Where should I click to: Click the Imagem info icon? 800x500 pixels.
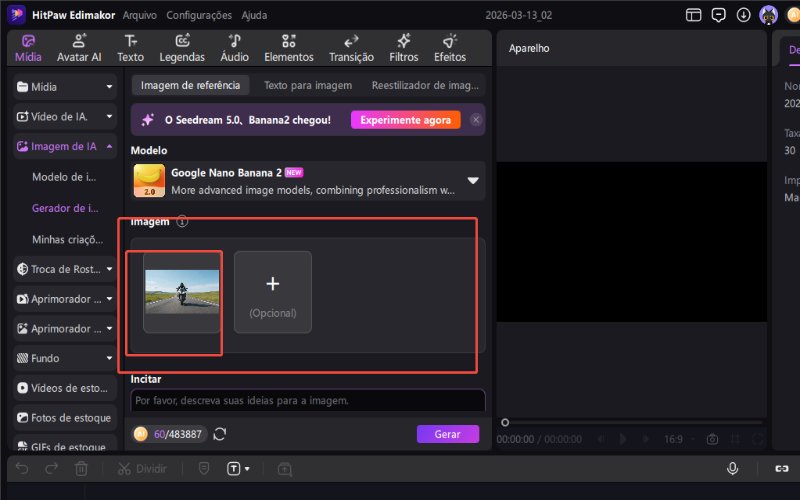pos(182,221)
